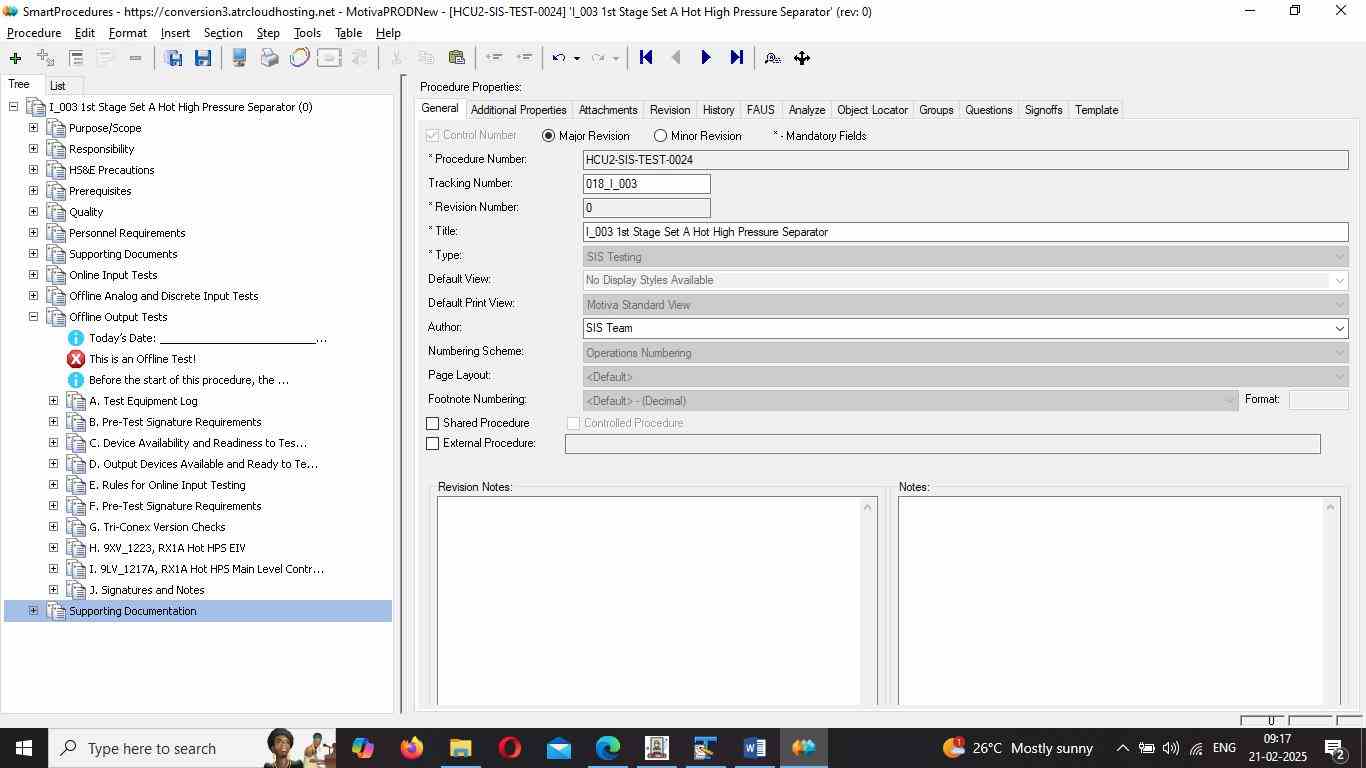Open Opera browser from the taskbar

coord(510,748)
